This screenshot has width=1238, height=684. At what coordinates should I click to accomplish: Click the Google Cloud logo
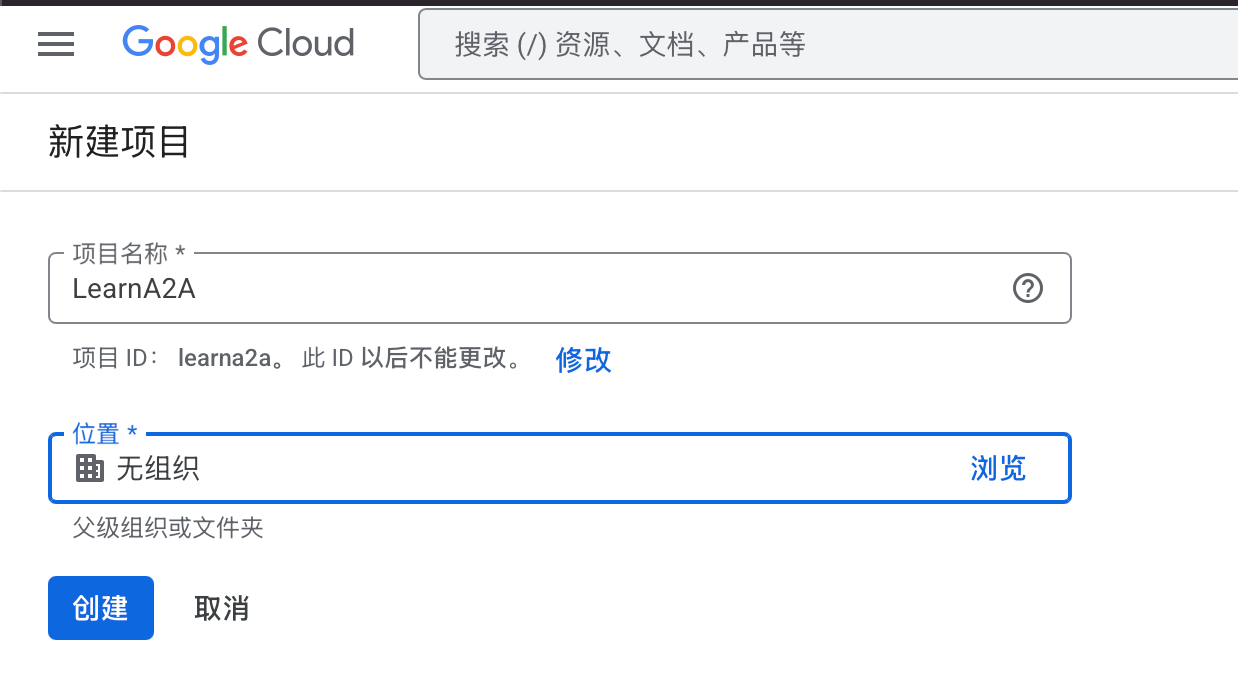coord(238,44)
